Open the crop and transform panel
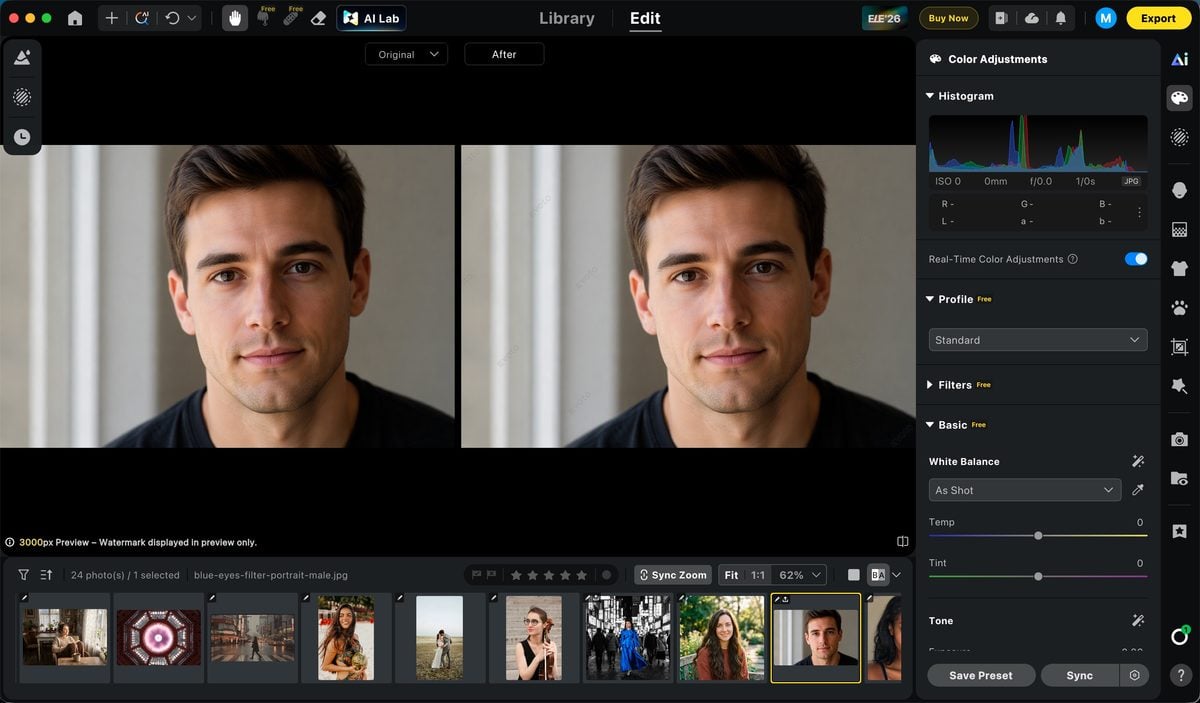Viewport: 1200px width, 703px height. tap(1179, 347)
